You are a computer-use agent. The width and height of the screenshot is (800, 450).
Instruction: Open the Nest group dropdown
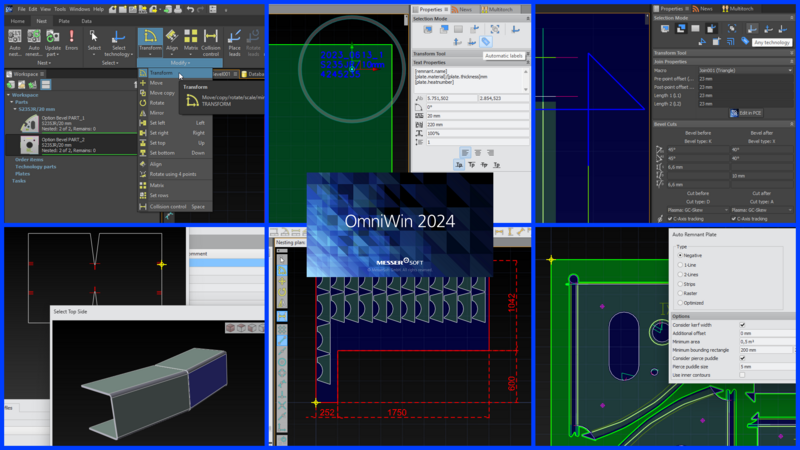tap(44, 63)
